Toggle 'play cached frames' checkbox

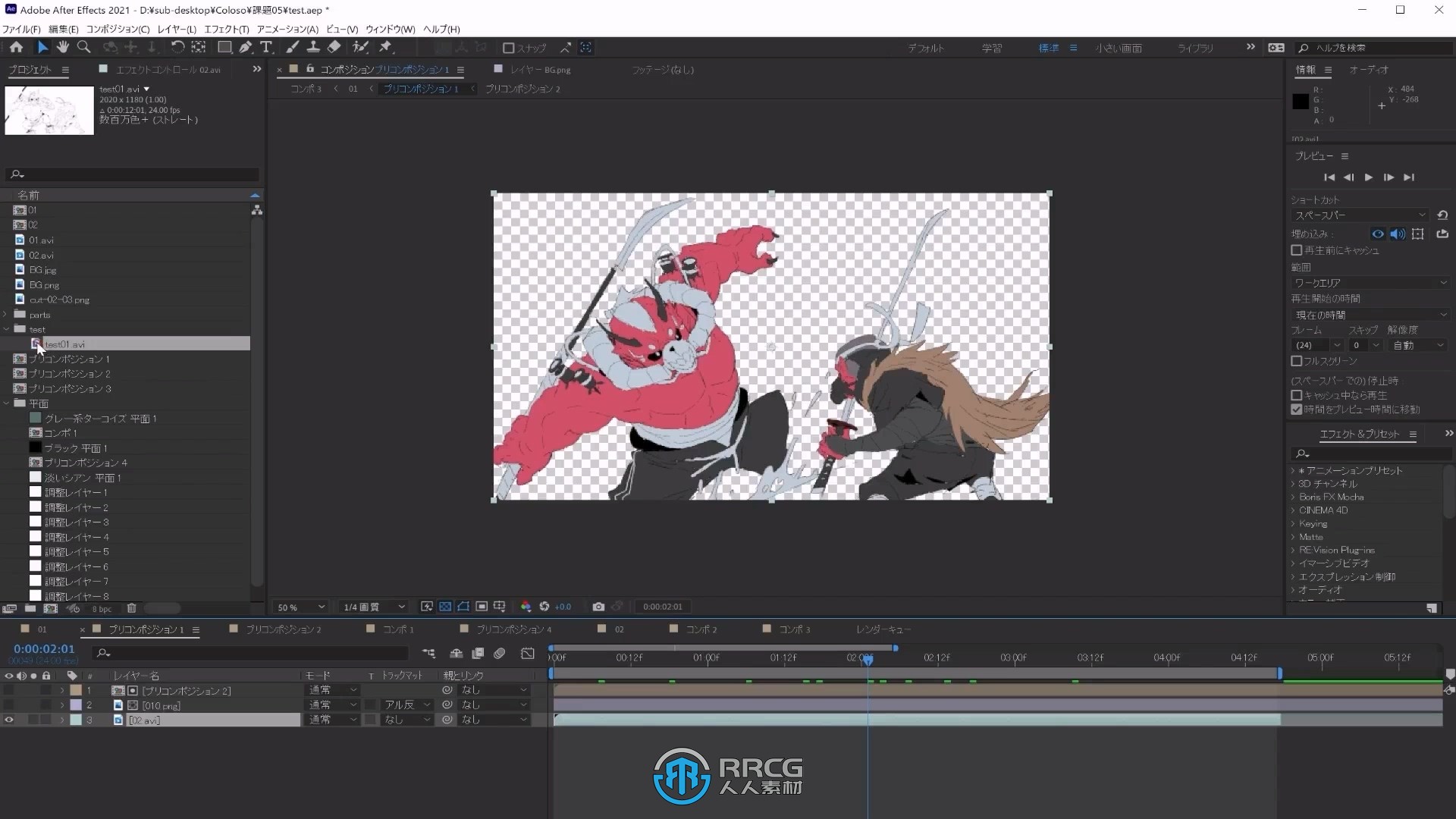tap(1297, 395)
